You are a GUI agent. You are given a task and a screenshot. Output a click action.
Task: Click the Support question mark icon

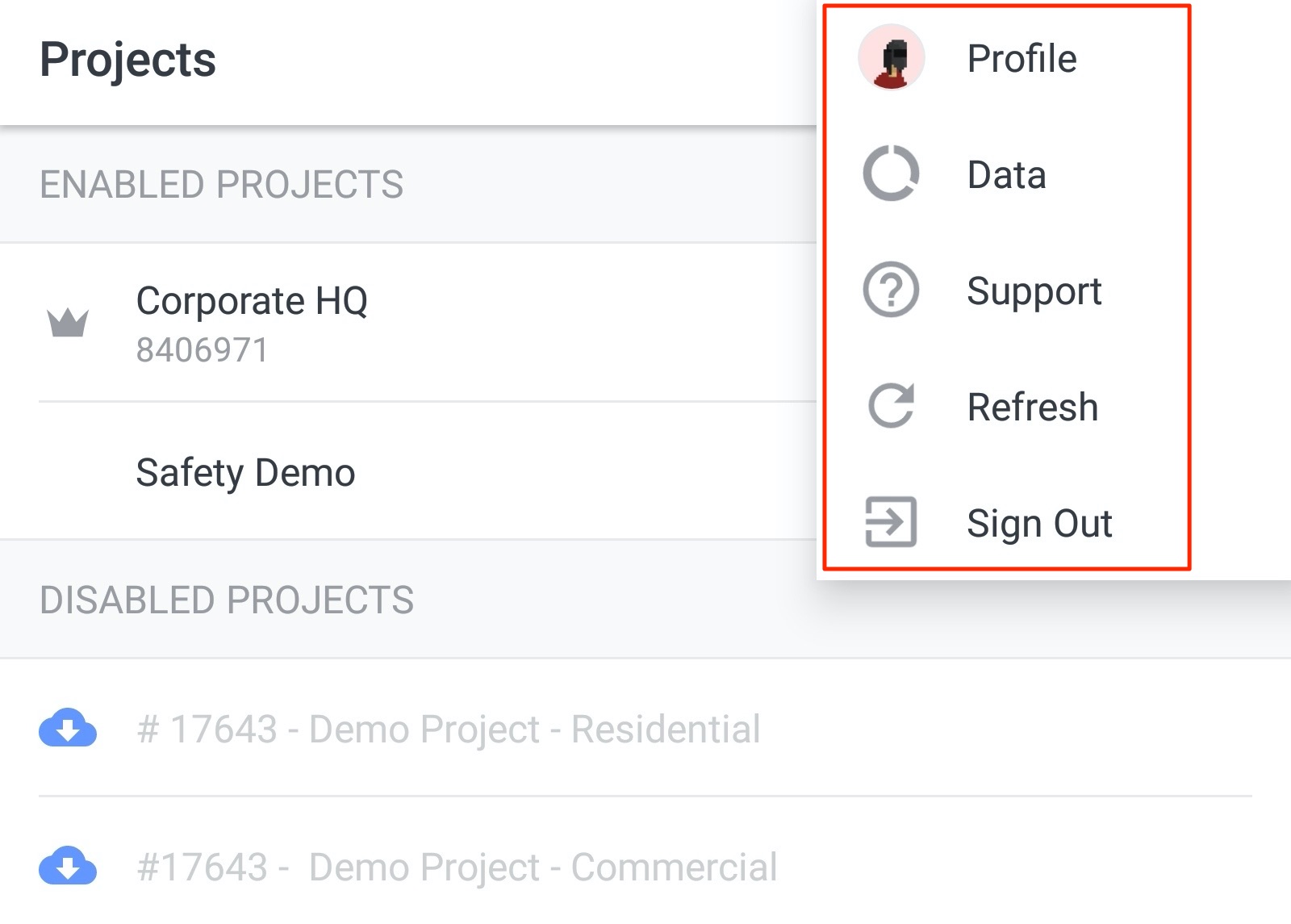tap(891, 290)
